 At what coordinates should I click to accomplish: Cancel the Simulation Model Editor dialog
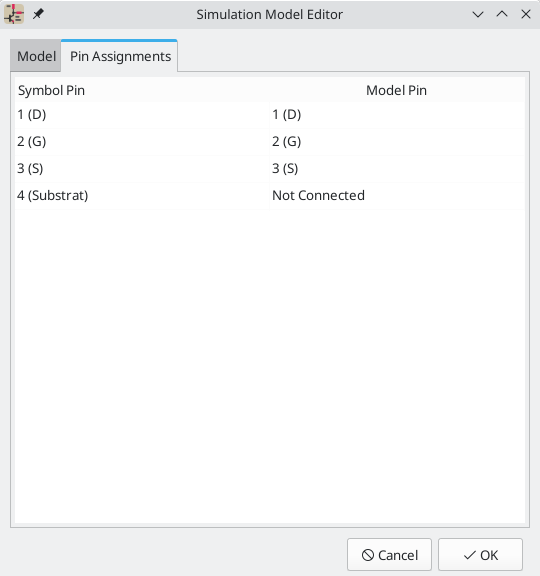click(389, 555)
